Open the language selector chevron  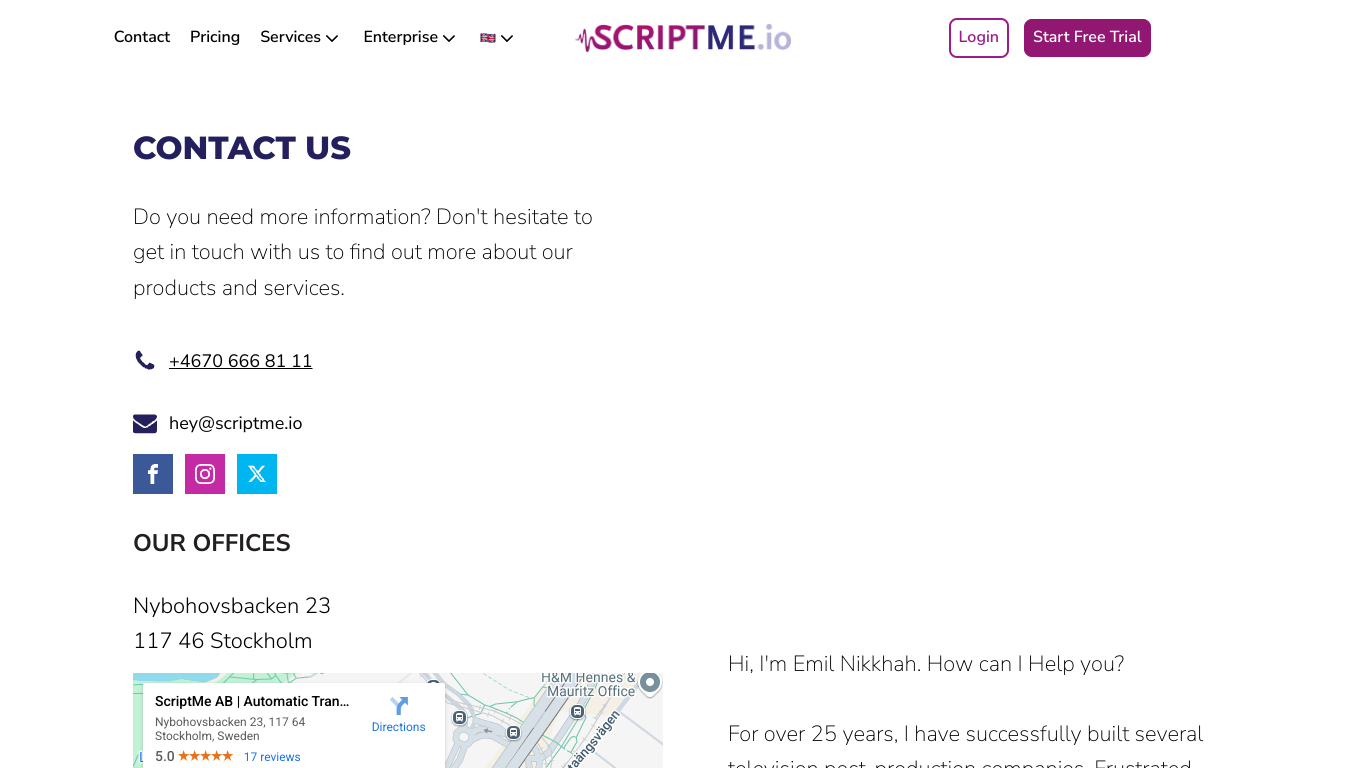(x=507, y=38)
